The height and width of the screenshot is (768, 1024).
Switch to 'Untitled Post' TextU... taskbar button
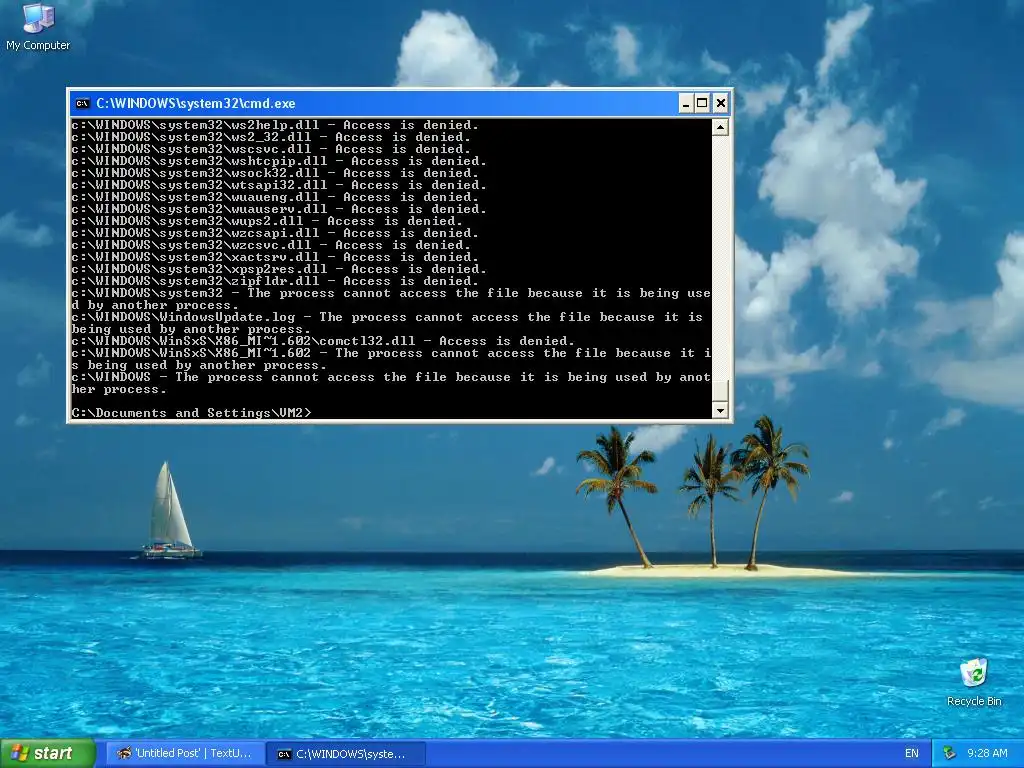coord(185,753)
